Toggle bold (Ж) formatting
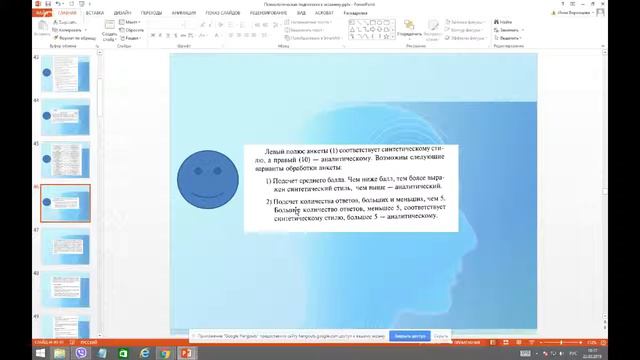 (x=153, y=36)
